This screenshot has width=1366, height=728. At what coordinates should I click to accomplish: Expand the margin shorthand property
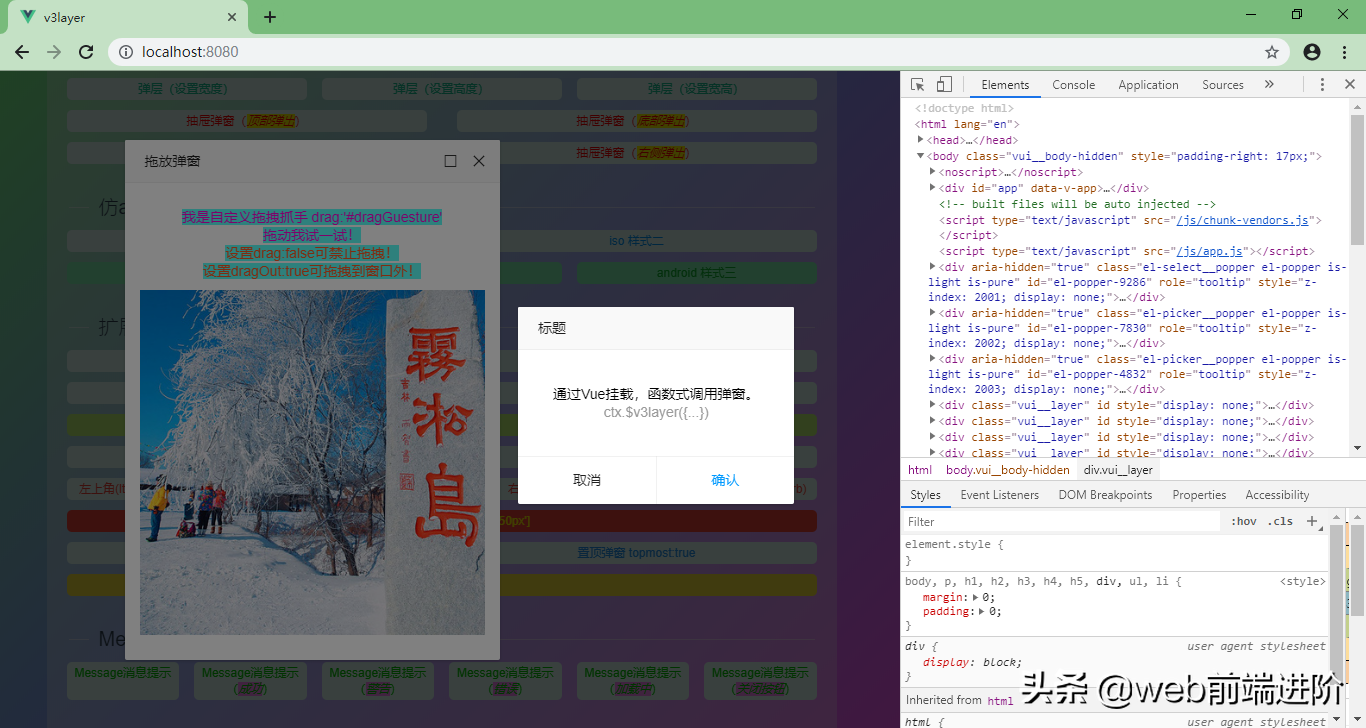[x=977, y=597]
